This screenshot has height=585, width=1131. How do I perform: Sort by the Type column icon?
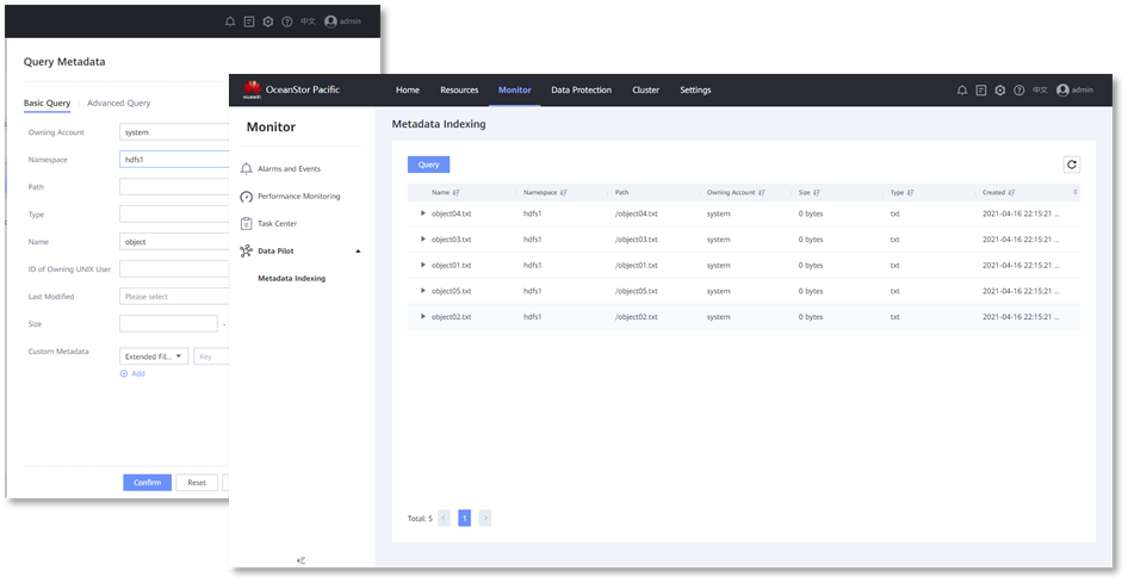[x=910, y=193]
